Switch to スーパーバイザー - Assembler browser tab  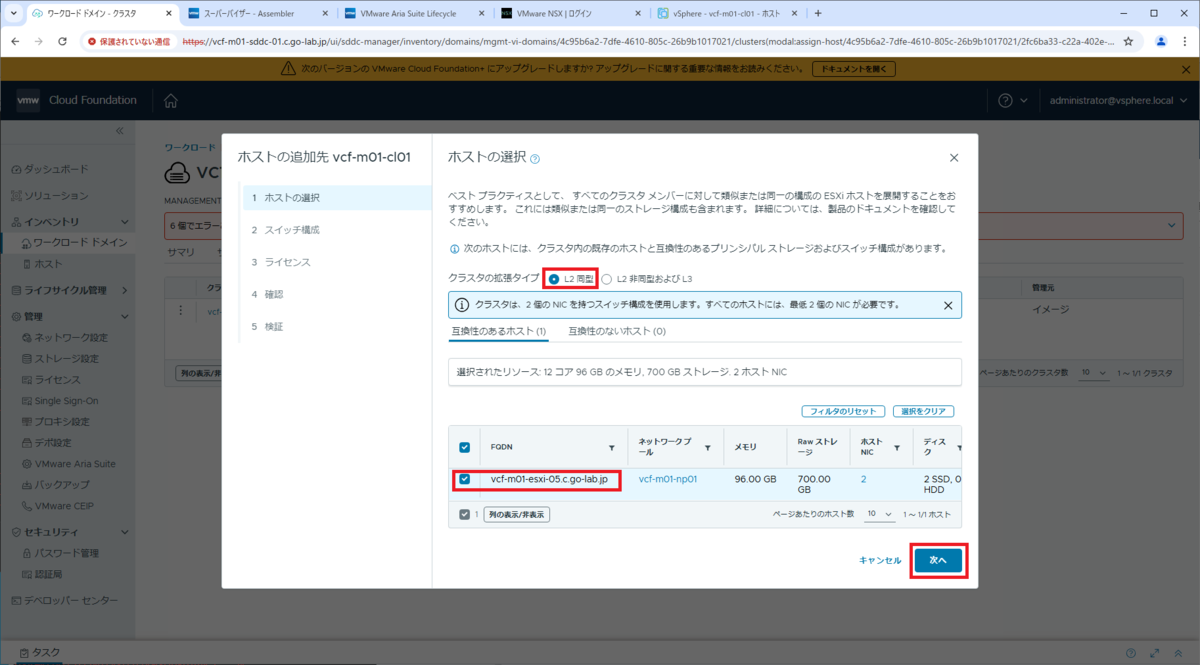257,14
